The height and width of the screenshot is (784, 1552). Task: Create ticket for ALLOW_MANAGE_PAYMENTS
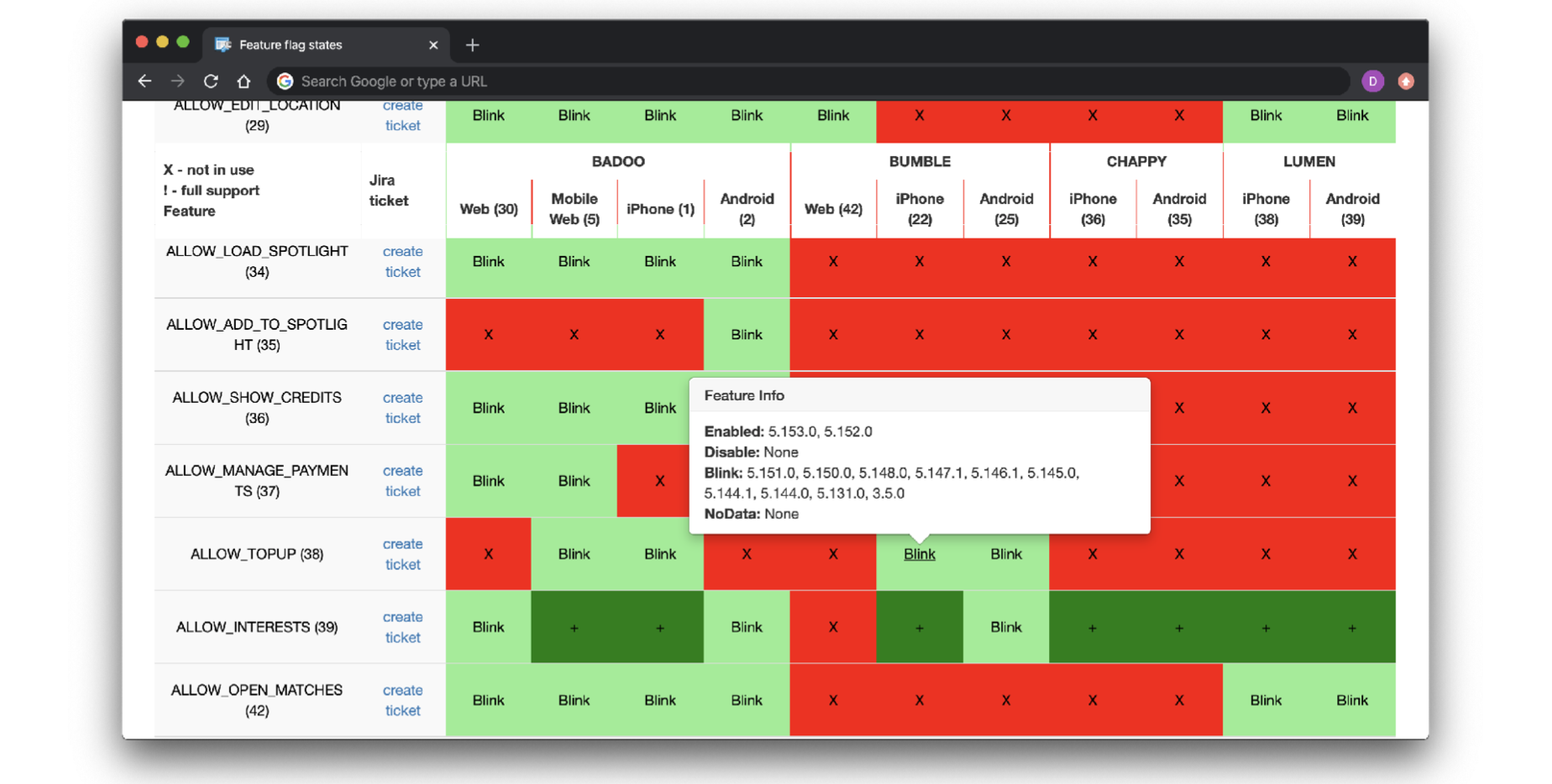[402, 480]
